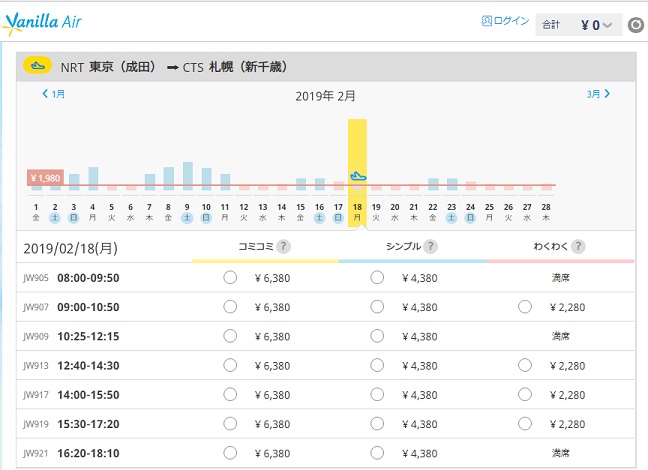Click the コミコミ fare column header

(x=256, y=246)
